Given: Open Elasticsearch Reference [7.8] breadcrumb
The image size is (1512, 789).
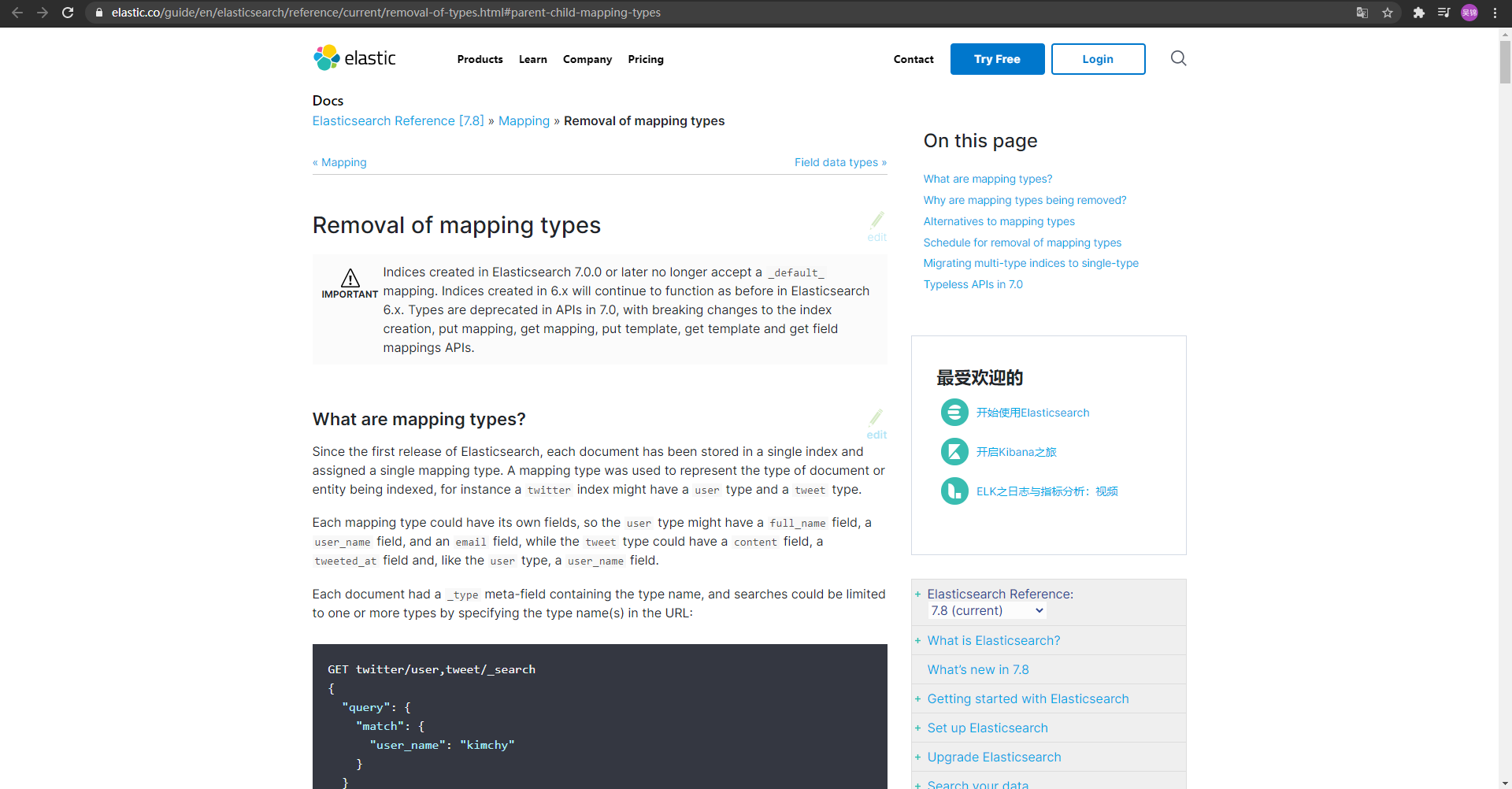Looking at the screenshot, I should click(x=398, y=120).
